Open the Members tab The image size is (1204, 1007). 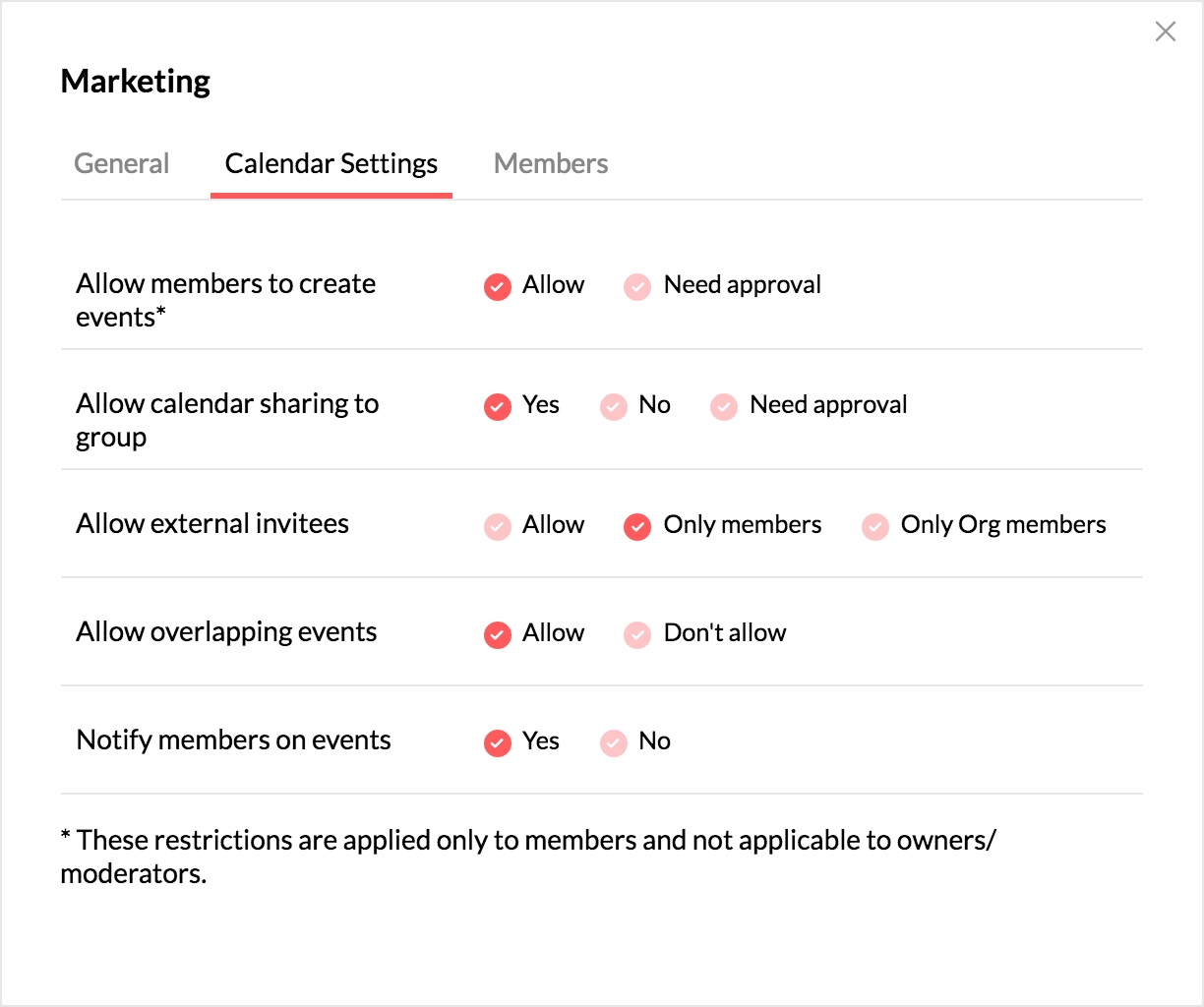551,163
